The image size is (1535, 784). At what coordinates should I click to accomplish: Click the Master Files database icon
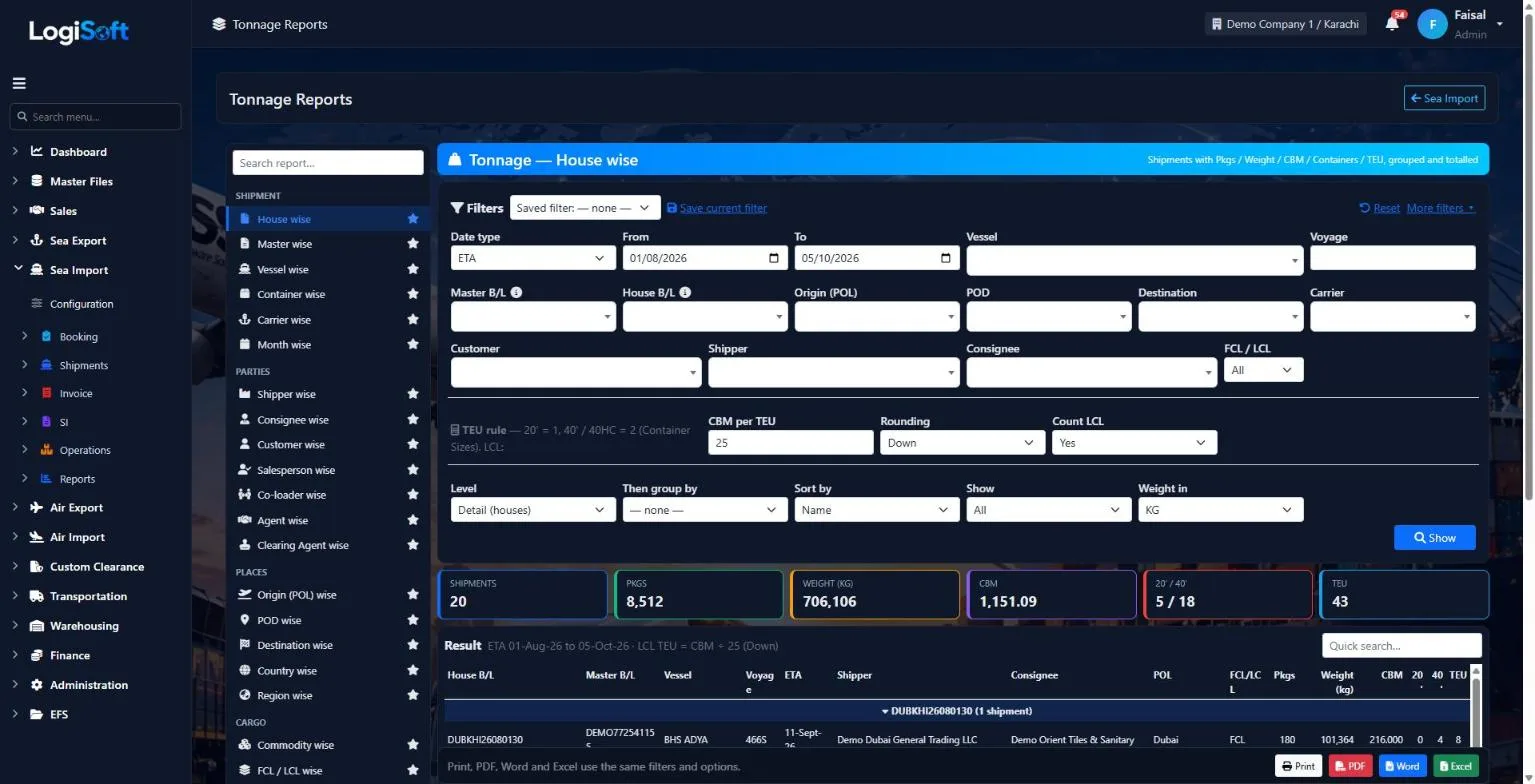coord(37,181)
